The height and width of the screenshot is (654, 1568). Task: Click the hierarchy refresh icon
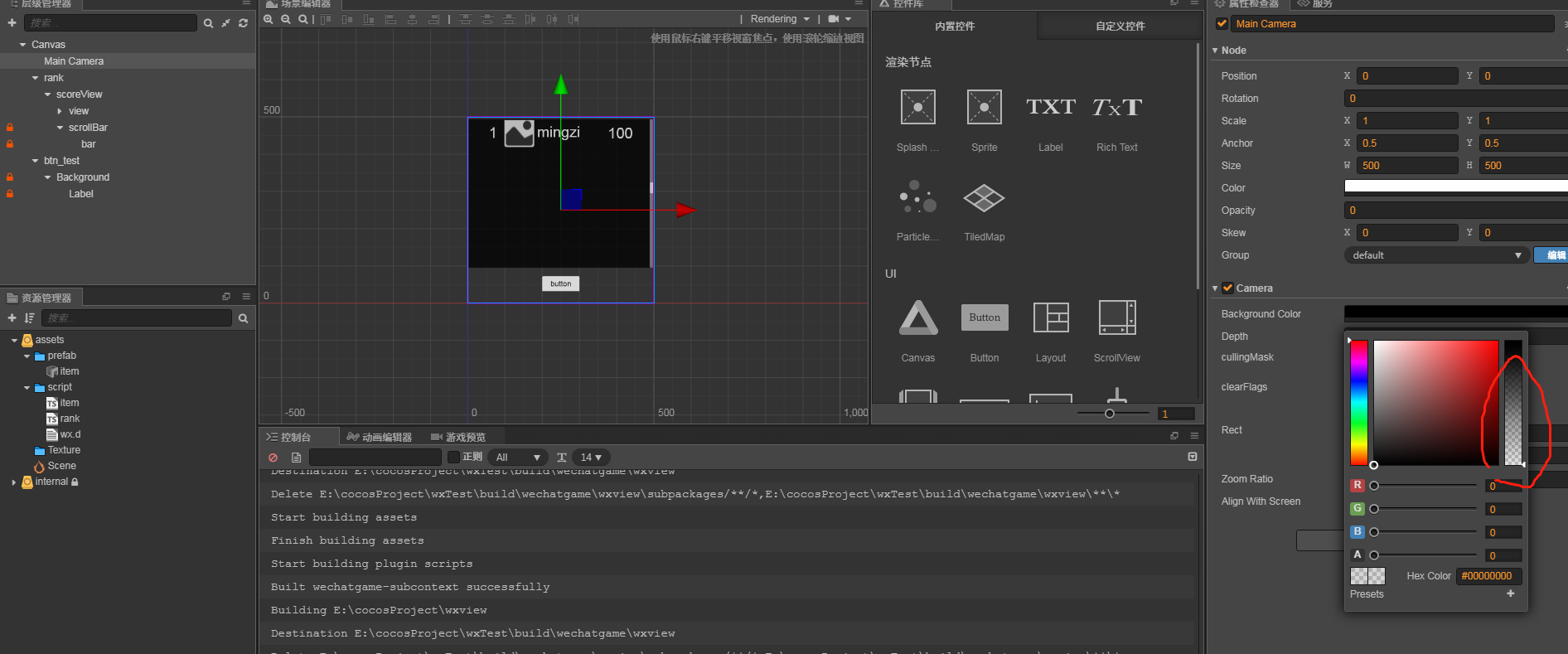(243, 23)
